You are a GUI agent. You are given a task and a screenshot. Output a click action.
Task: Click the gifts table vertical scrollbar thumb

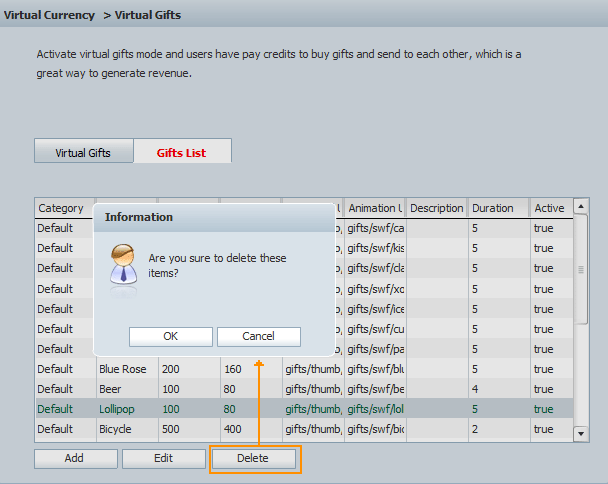tap(581, 270)
